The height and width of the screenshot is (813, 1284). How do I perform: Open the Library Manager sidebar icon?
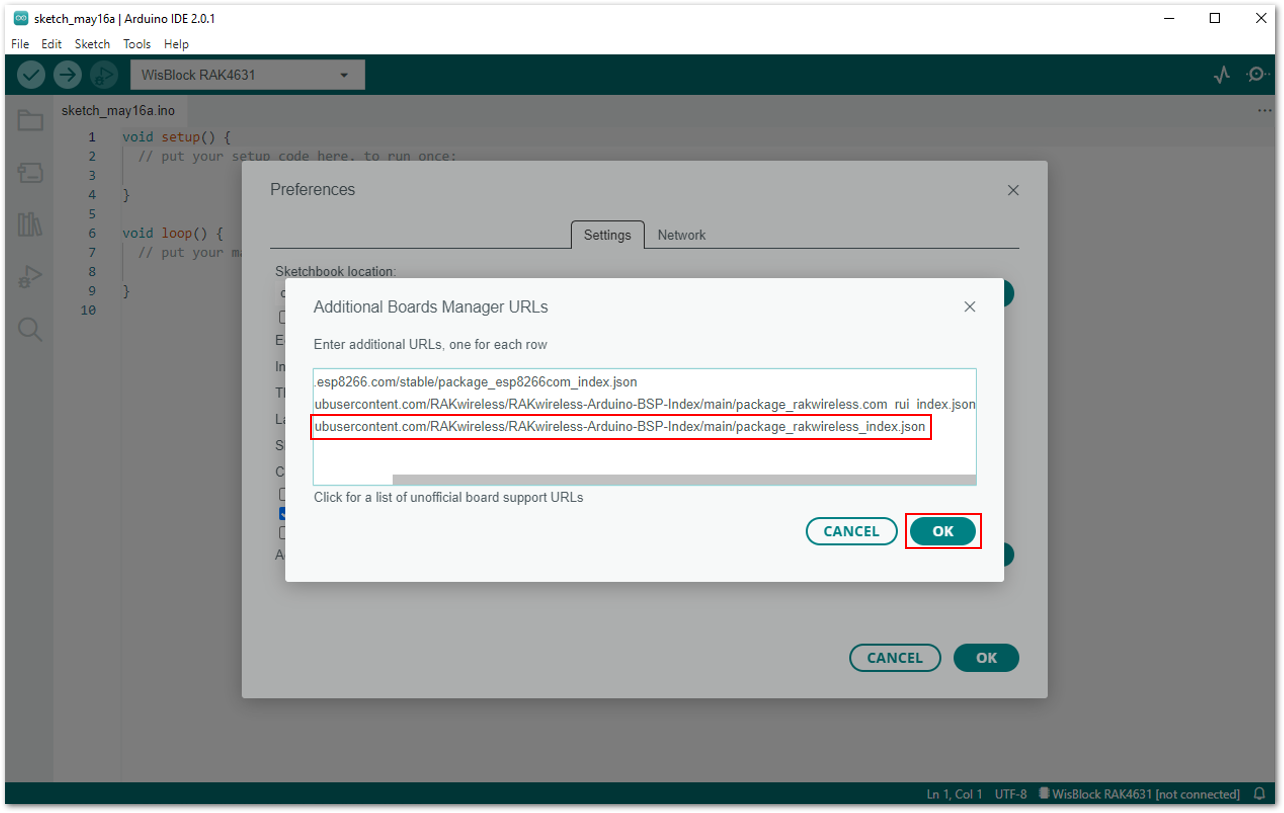coord(30,225)
